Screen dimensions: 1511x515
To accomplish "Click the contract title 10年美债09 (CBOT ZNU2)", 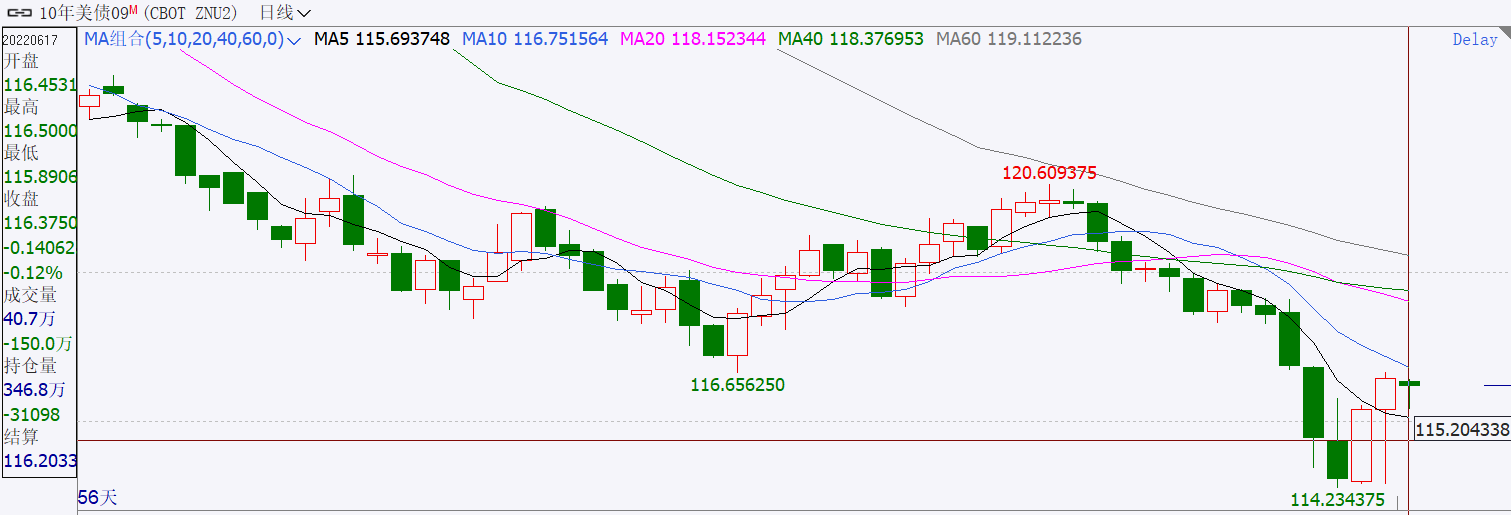I will 138,13.
